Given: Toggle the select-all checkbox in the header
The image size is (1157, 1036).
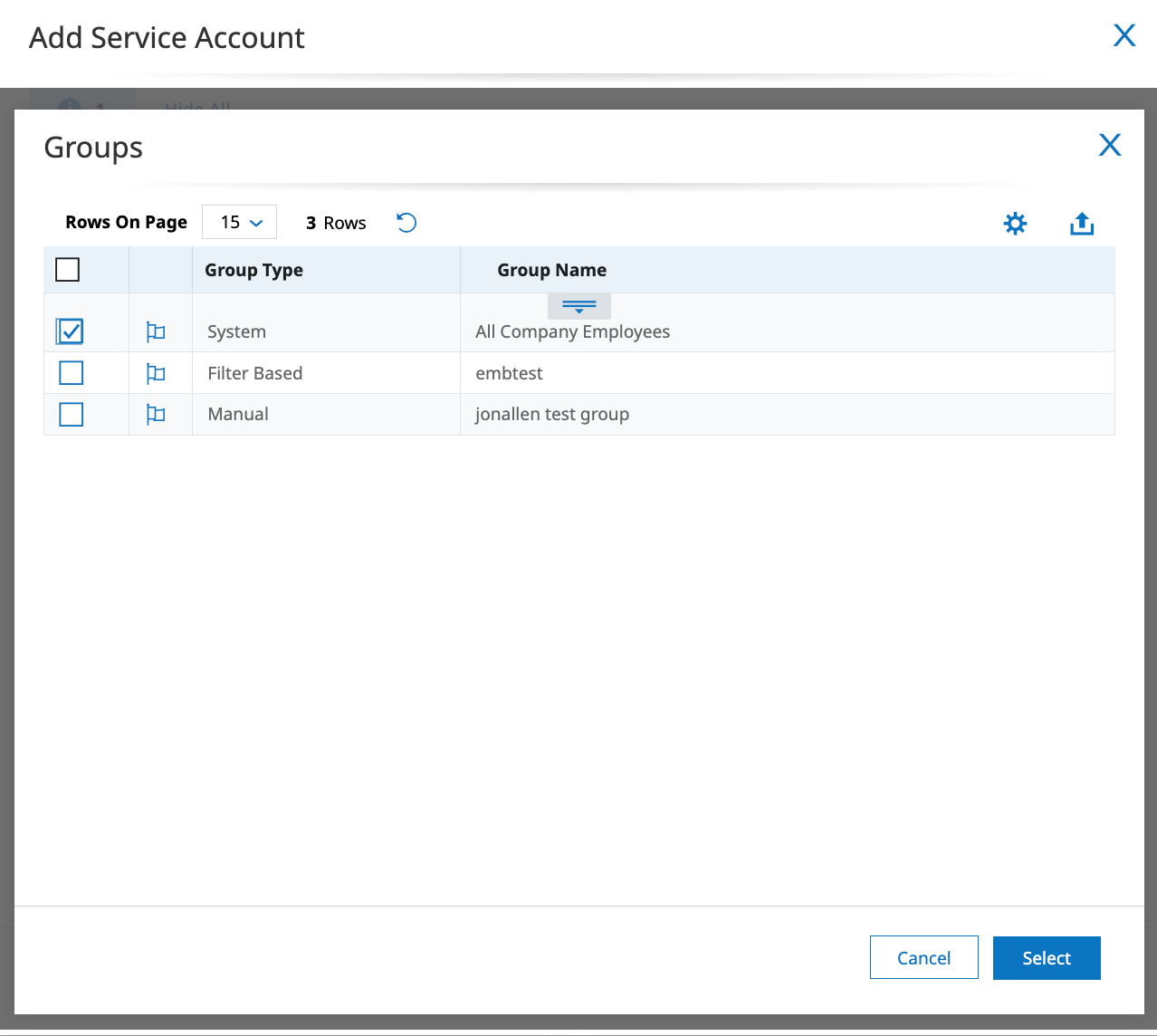Looking at the screenshot, I should click(68, 270).
